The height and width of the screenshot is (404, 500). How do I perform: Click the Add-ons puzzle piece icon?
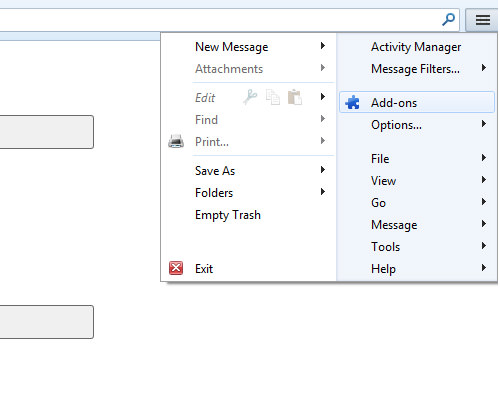(352, 102)
